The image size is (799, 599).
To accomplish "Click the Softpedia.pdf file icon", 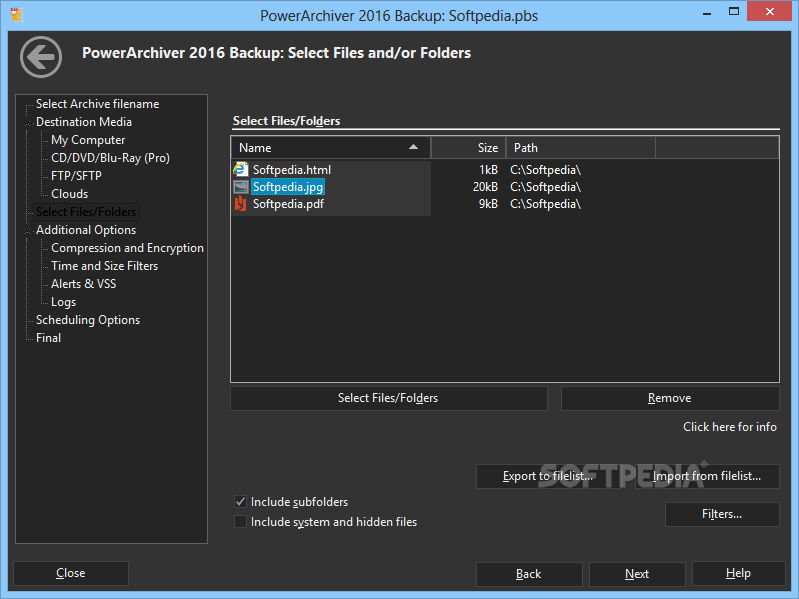I will point(241,204).
